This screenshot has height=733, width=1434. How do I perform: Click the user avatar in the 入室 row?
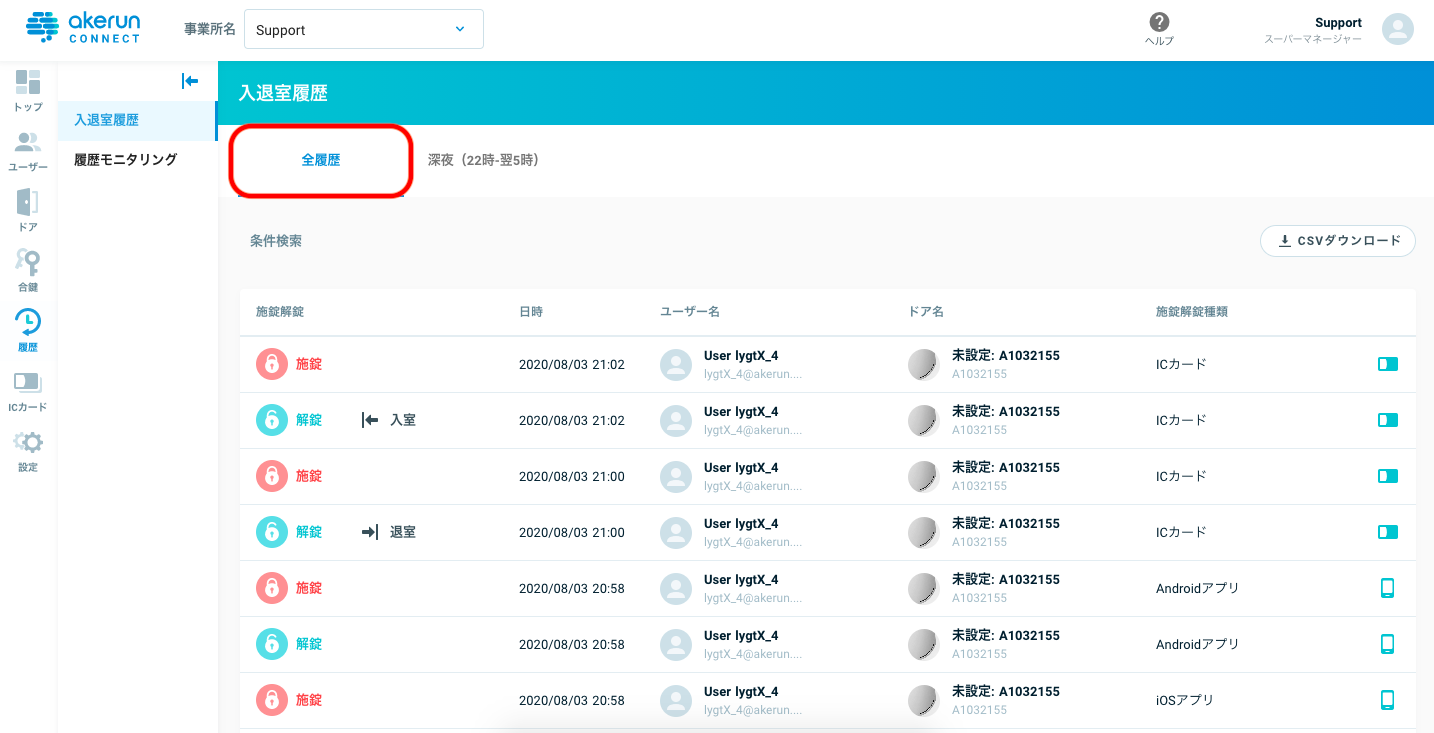[x=676, y=420]
